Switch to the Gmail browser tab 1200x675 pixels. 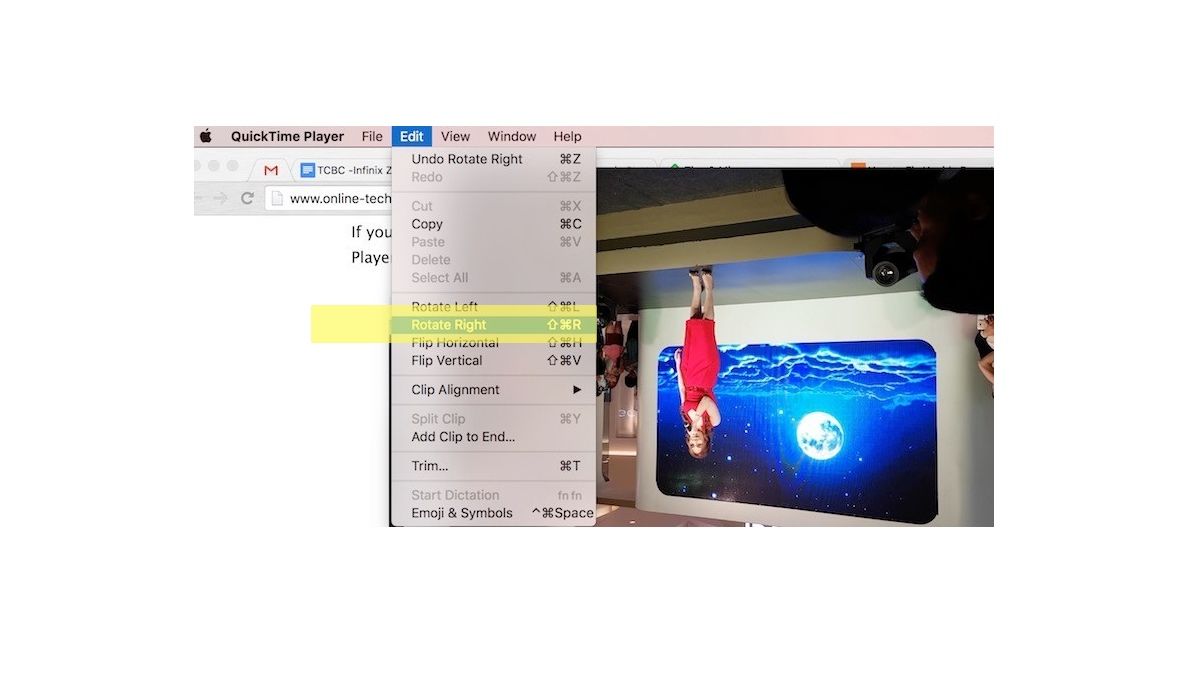point(271,170)
